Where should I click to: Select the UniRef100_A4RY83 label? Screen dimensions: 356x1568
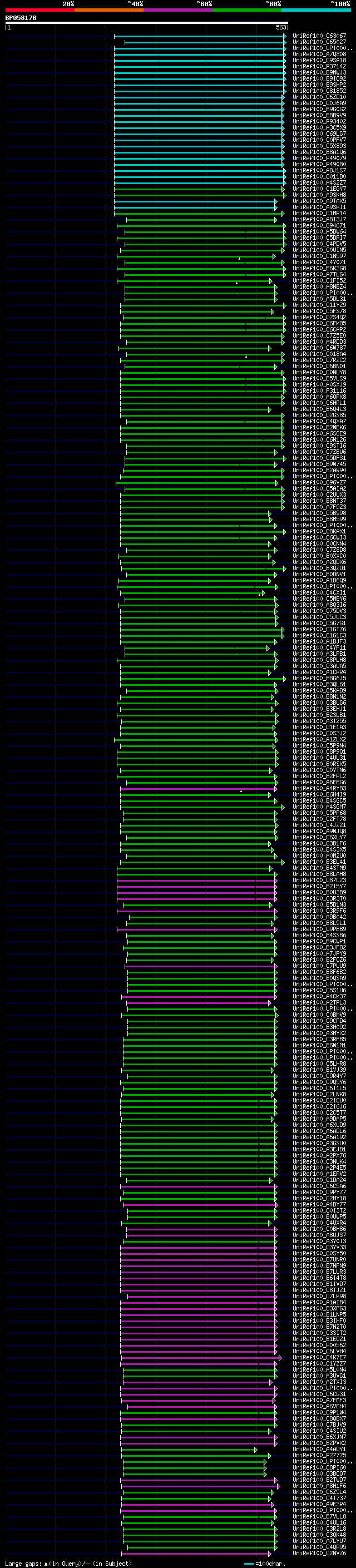pos(319,788)
